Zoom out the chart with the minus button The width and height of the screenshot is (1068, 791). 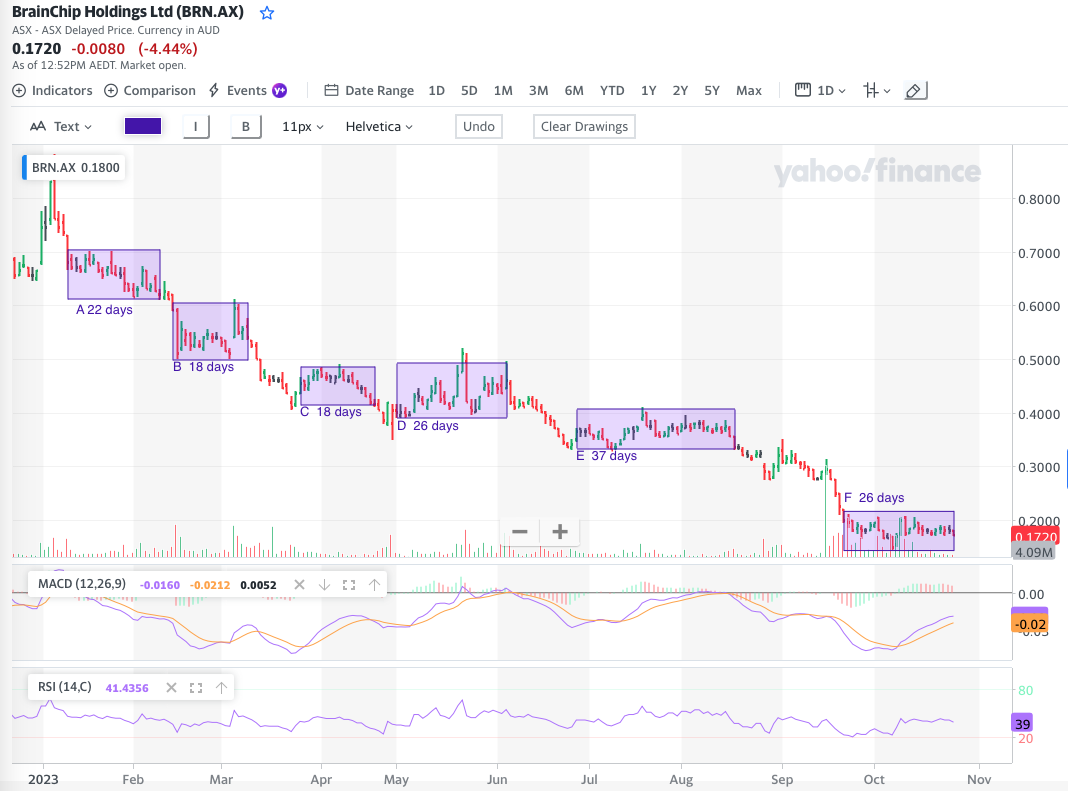point(520,531)
